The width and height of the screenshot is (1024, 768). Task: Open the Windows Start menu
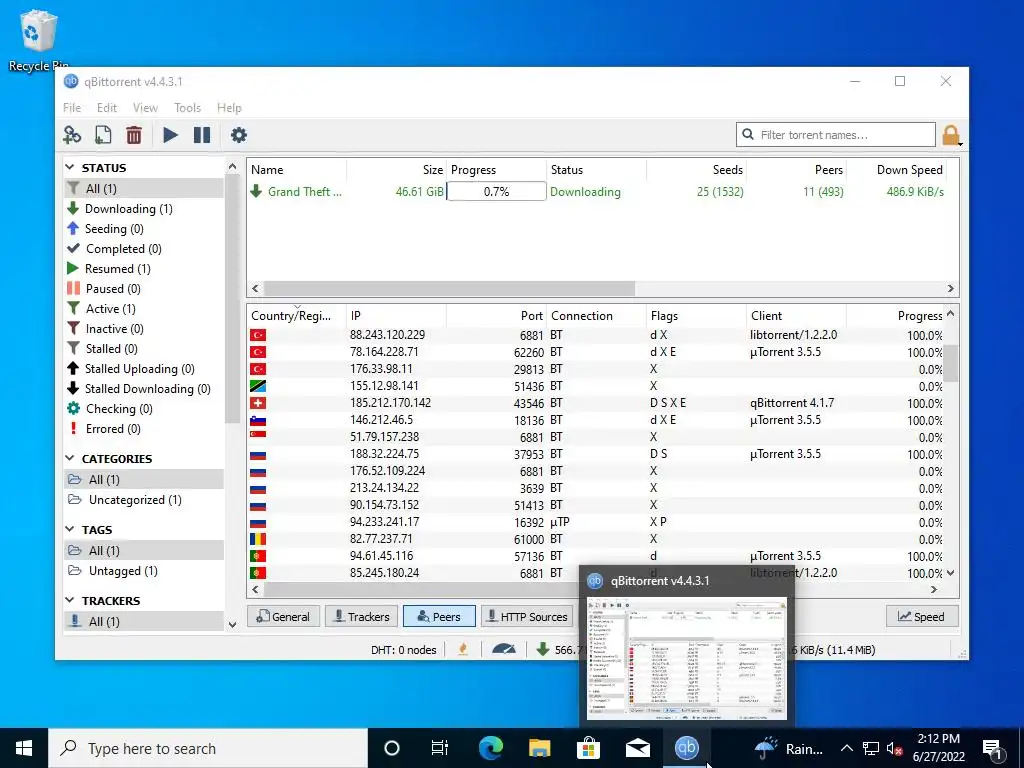(24, 748)
